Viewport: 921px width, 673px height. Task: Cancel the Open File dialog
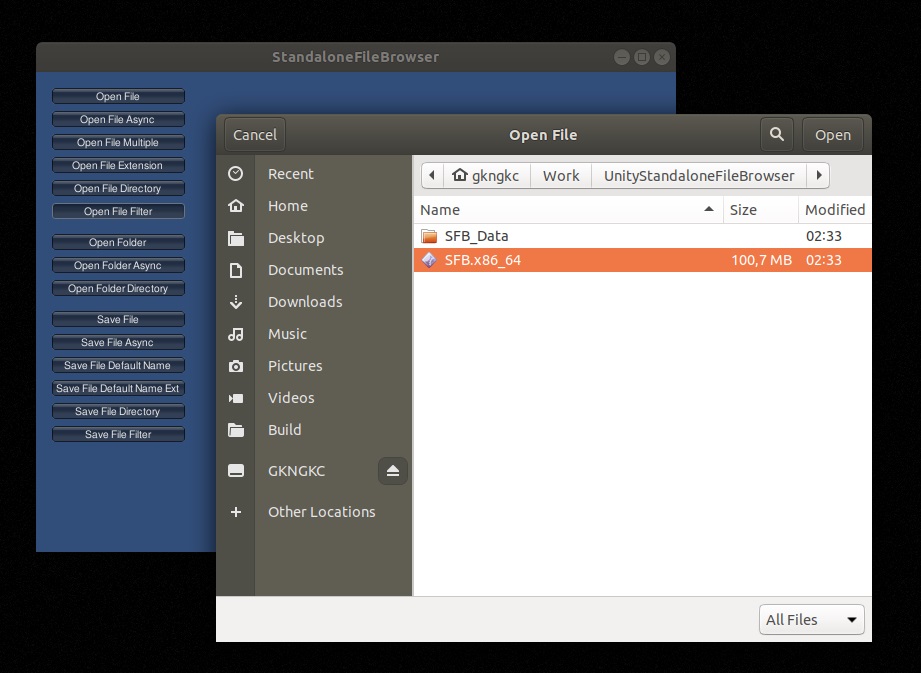click(x=255, y=134)
